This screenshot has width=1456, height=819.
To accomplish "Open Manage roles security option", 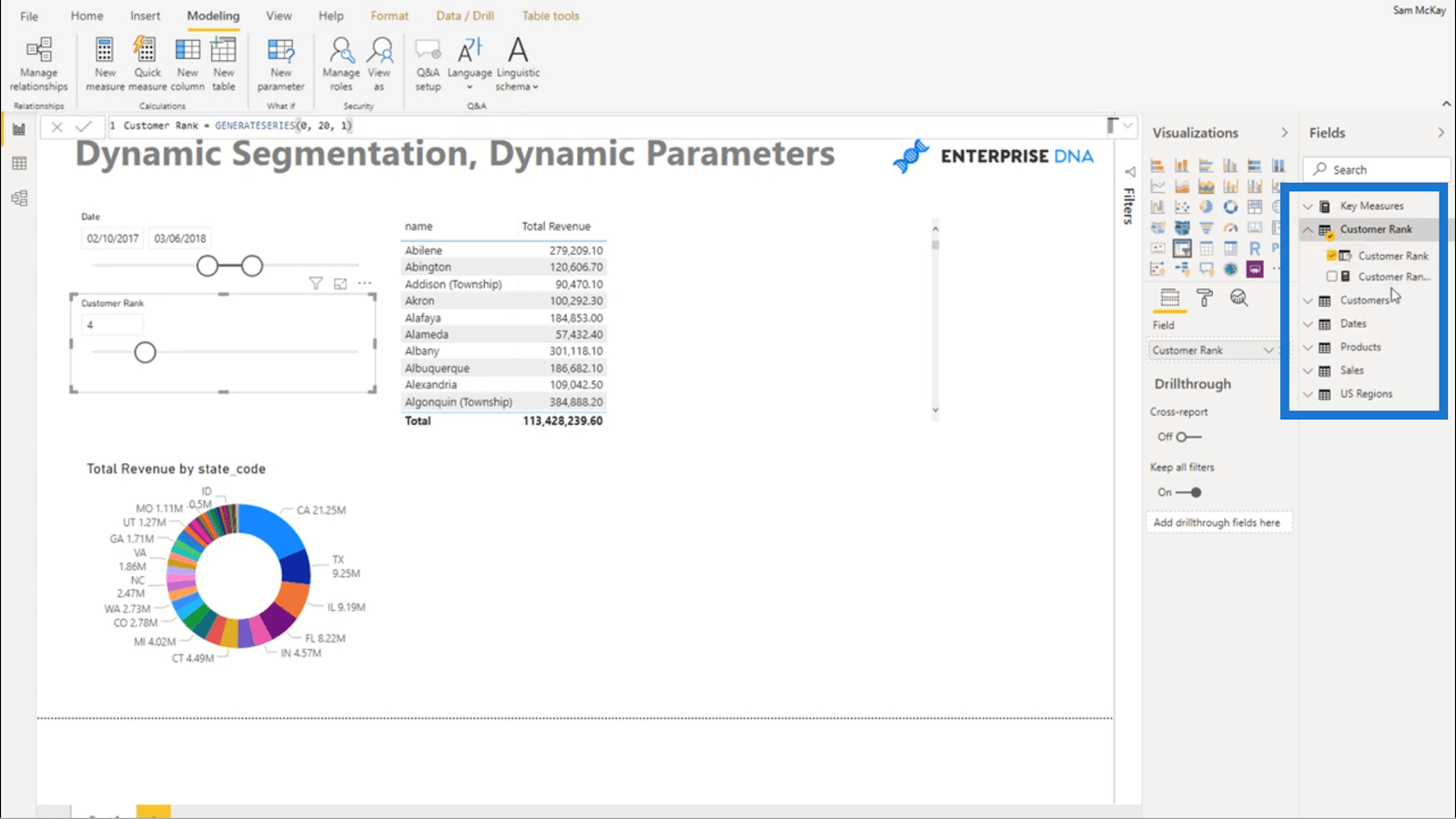I will [341, 65].
